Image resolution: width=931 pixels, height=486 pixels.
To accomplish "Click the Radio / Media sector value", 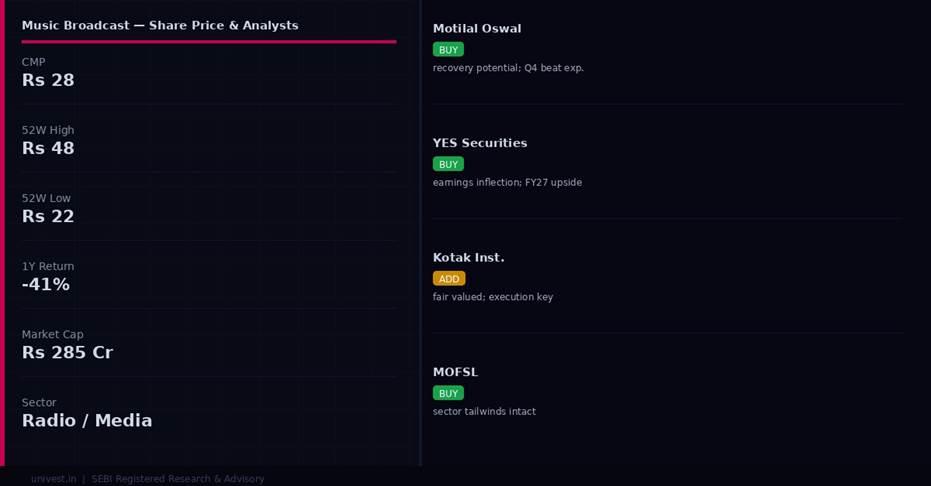I will [87, 421].
